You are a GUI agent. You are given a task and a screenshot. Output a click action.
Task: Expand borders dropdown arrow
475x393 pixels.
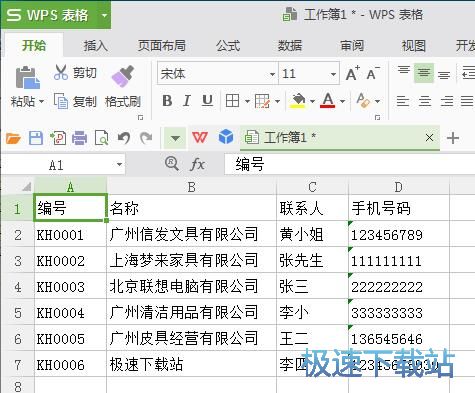(x=247, y=101)
